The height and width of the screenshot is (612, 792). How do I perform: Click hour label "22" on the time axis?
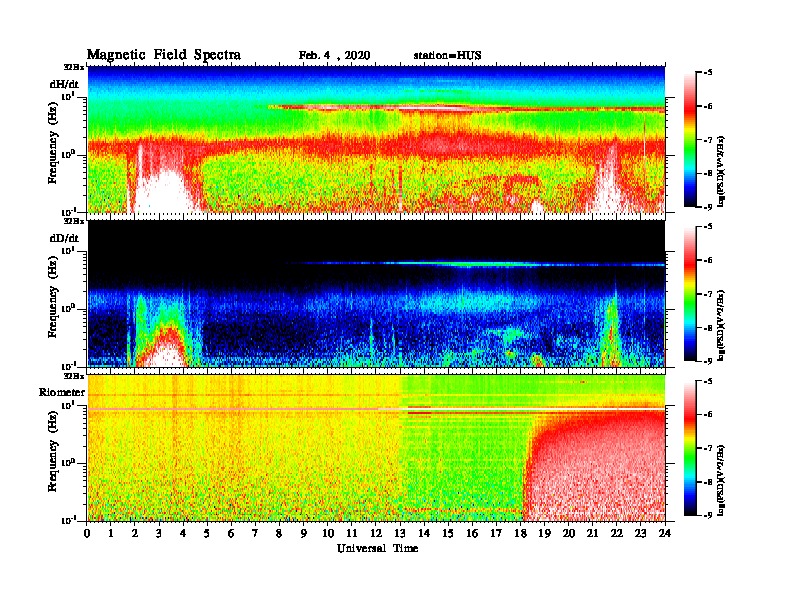pyautogui.click(x=616, y=534)
